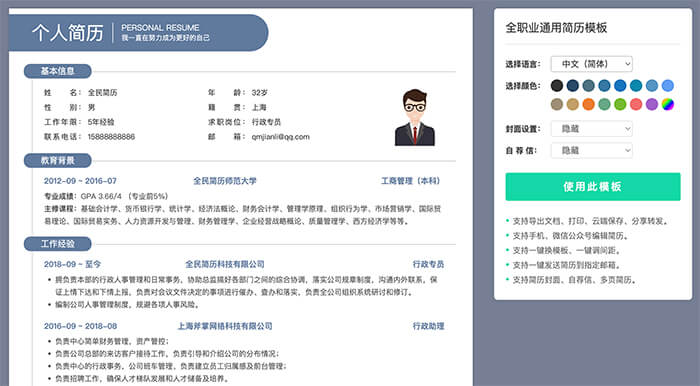The image size is (700, 386).
Task: Click the GPA 3.66/4 grade line
Action: tap(106, 196)
